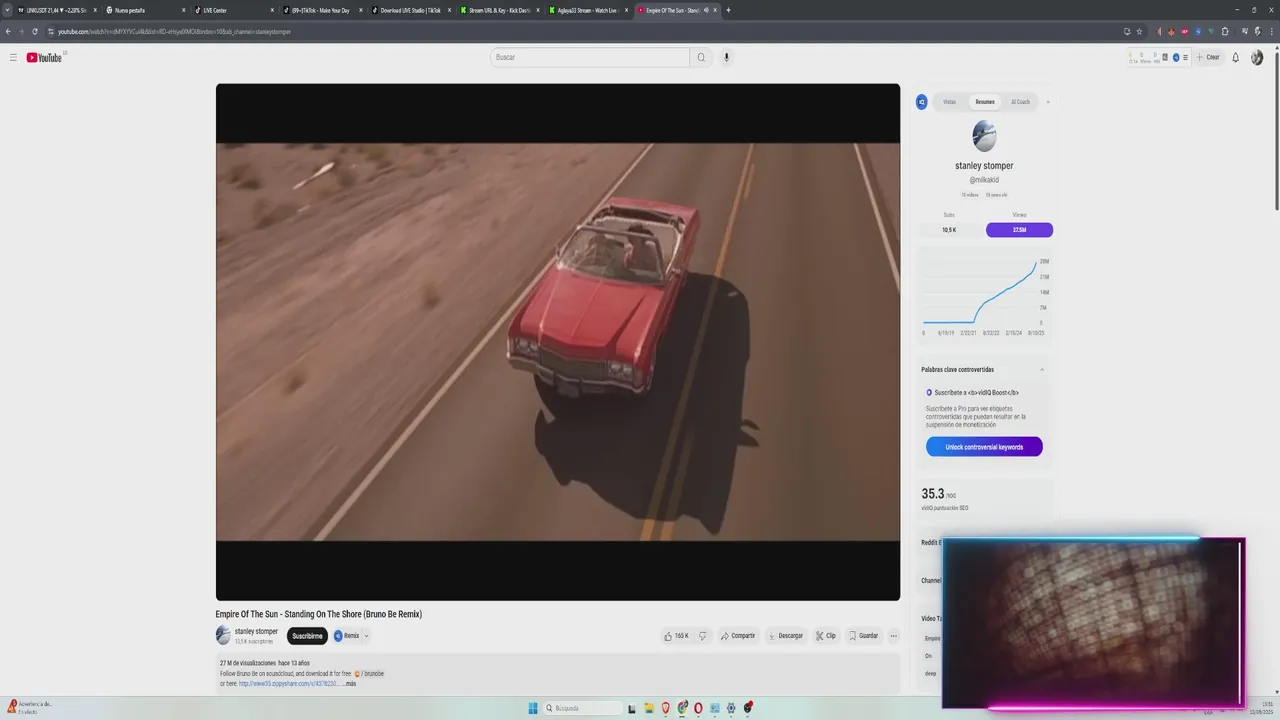Focus the Buscar search field
Viewport: 1280px width, 720px height.
coord(590,57)
